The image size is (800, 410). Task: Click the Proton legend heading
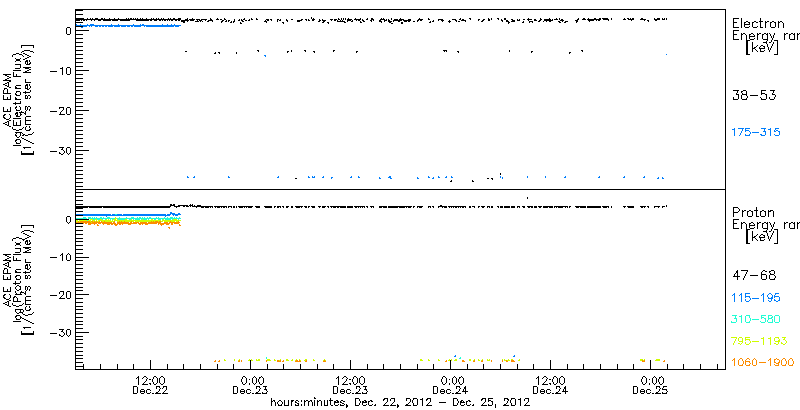pos(753,212)
